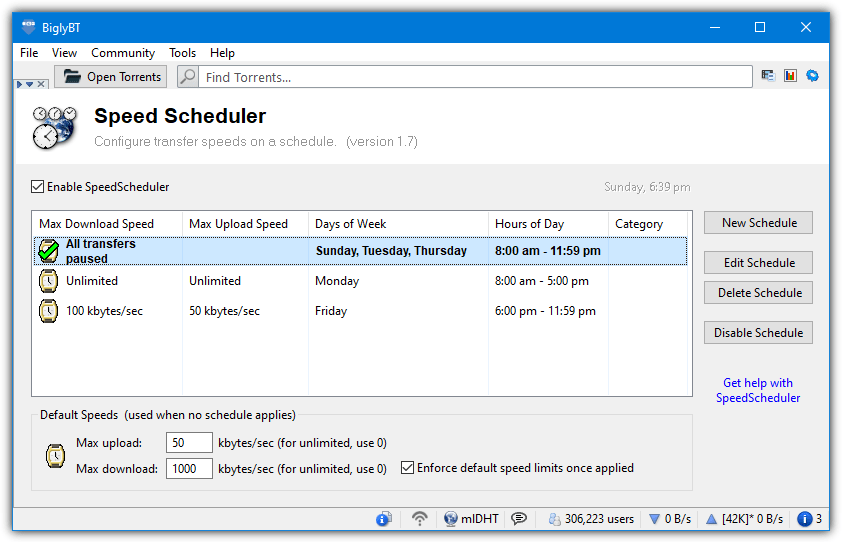Open the Community menu
842x542 pixels.
123,53
